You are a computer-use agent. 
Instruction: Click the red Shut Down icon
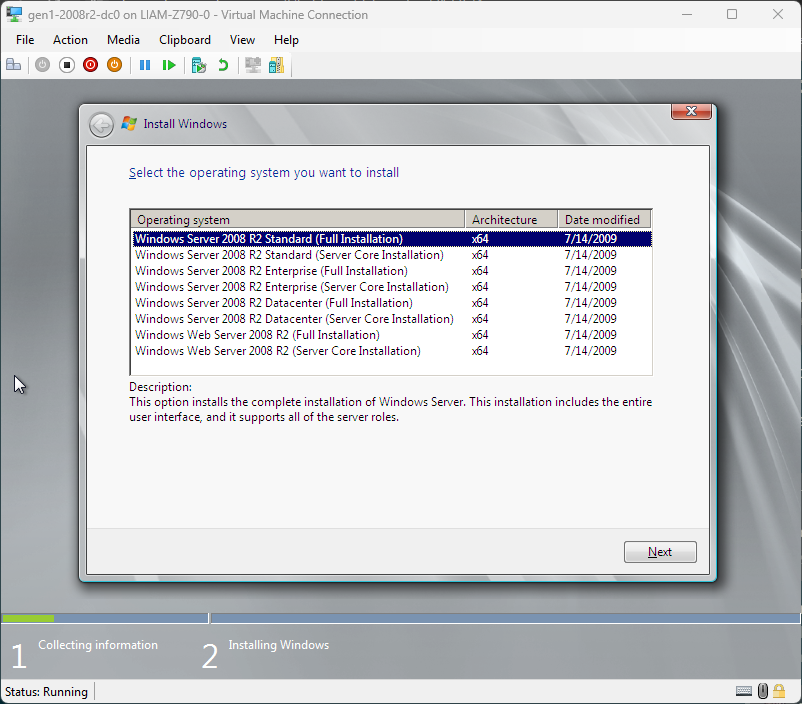click(91, 65)
